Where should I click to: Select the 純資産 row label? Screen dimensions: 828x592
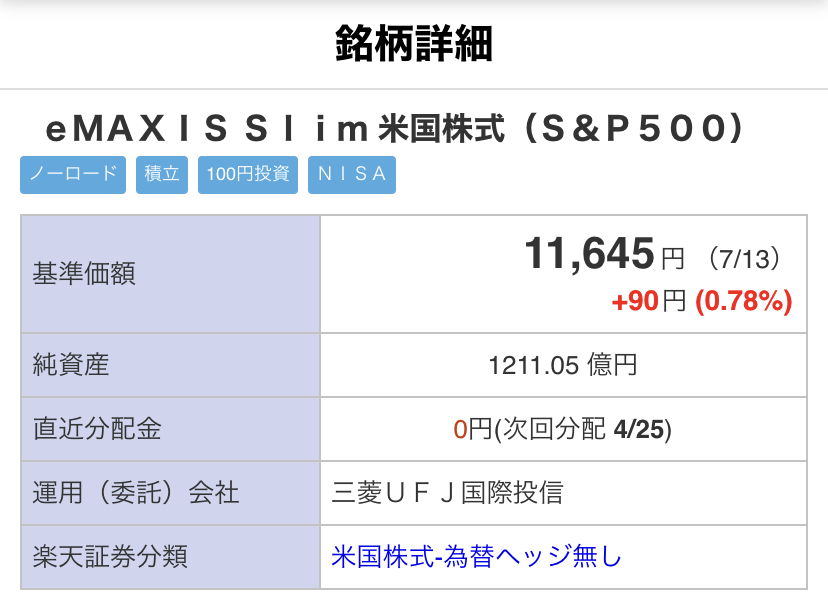71,365
